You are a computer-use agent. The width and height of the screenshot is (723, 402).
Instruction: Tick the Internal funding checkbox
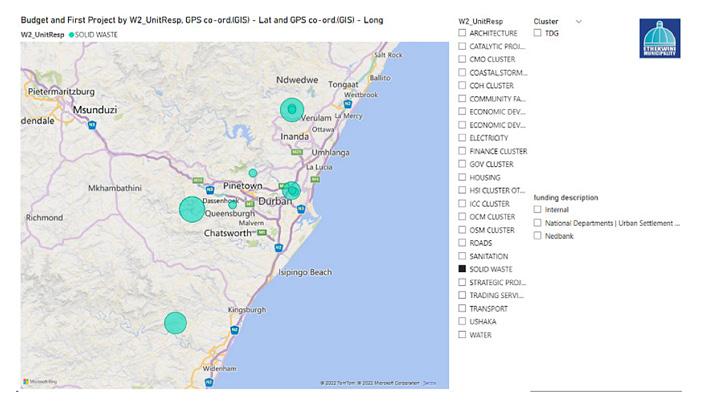click(537, 209)
